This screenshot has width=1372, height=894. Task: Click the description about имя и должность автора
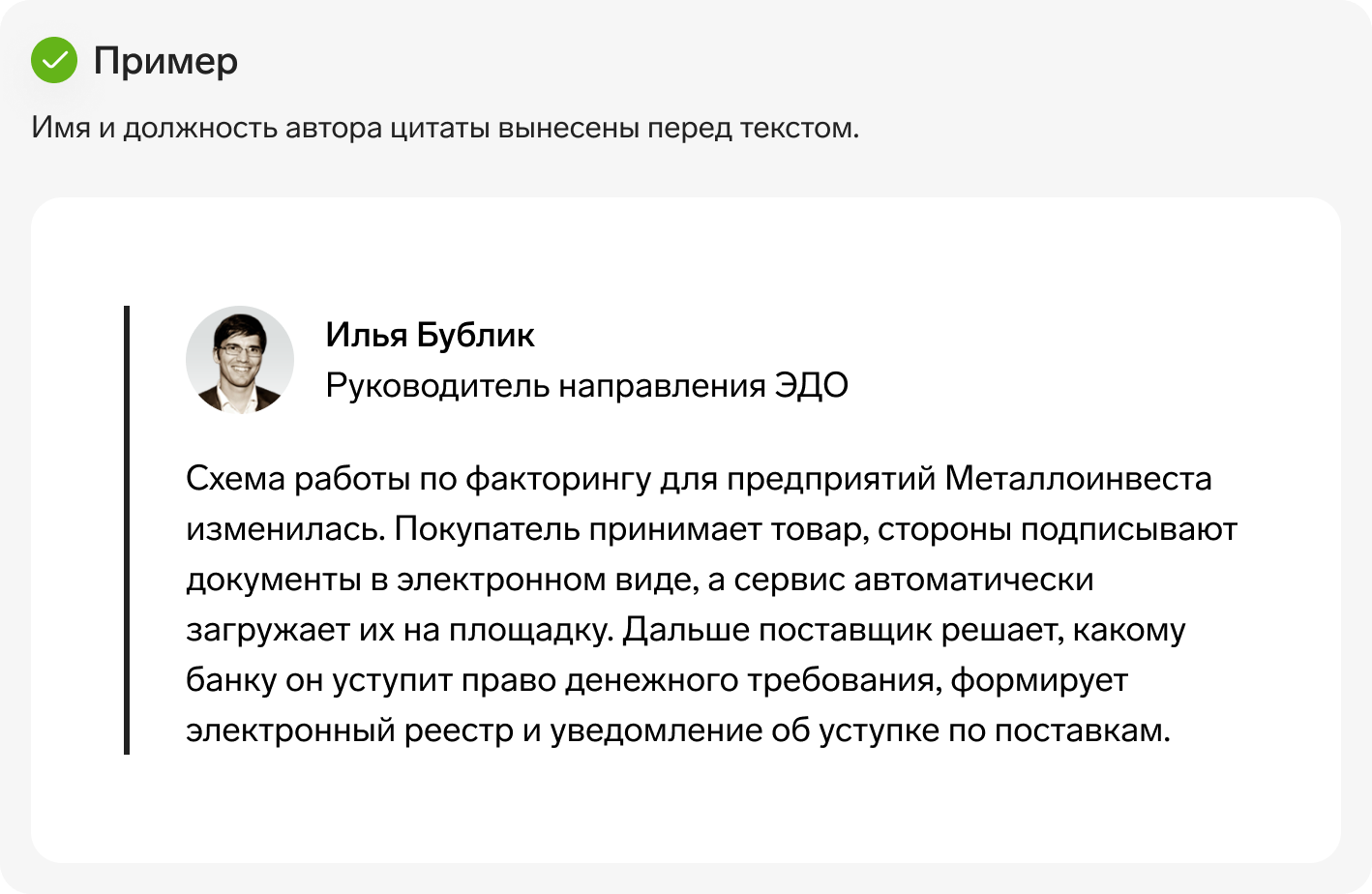(445, 128)
